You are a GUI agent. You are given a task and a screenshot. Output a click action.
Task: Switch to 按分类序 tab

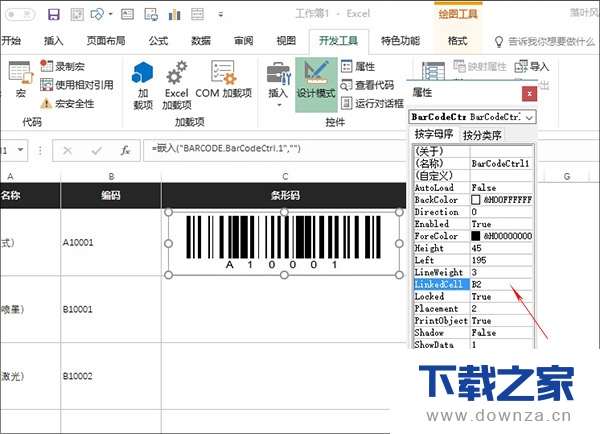pos(482,135)
